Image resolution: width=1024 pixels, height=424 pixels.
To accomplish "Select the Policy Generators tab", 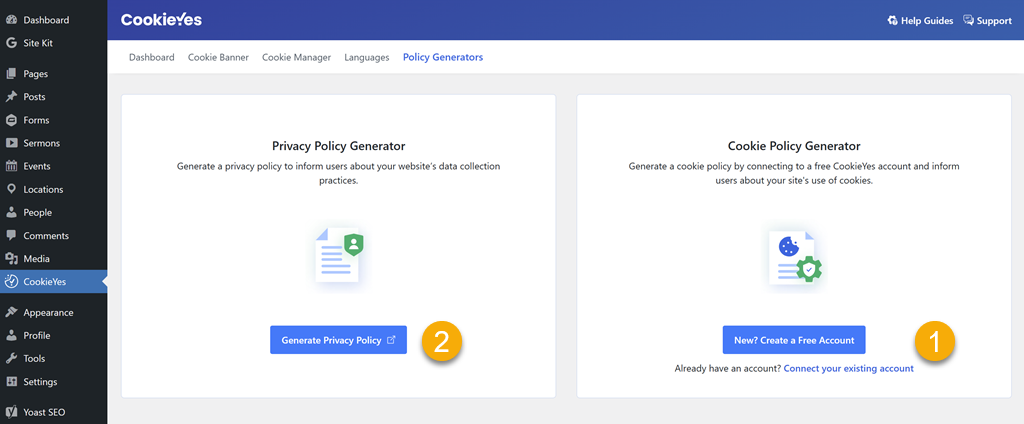I will click(x=443, y=57).
